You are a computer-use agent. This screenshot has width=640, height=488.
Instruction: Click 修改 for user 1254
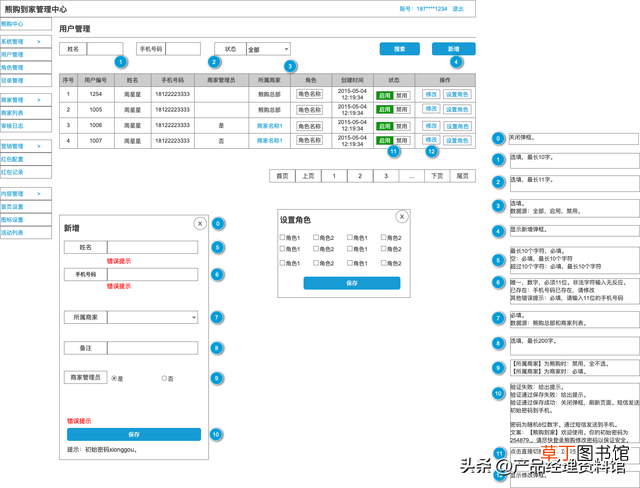(x=431, y=94)
